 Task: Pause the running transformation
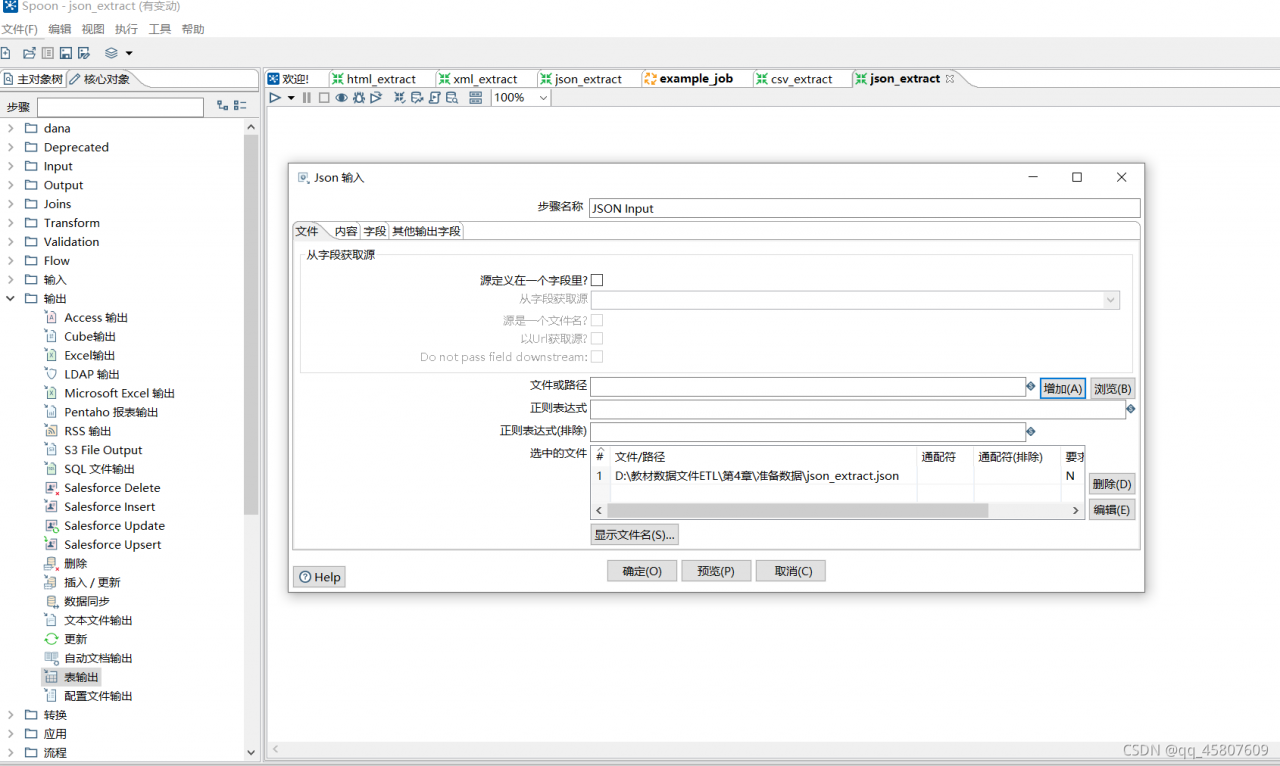pyautogui.click(x=307, y=98)
